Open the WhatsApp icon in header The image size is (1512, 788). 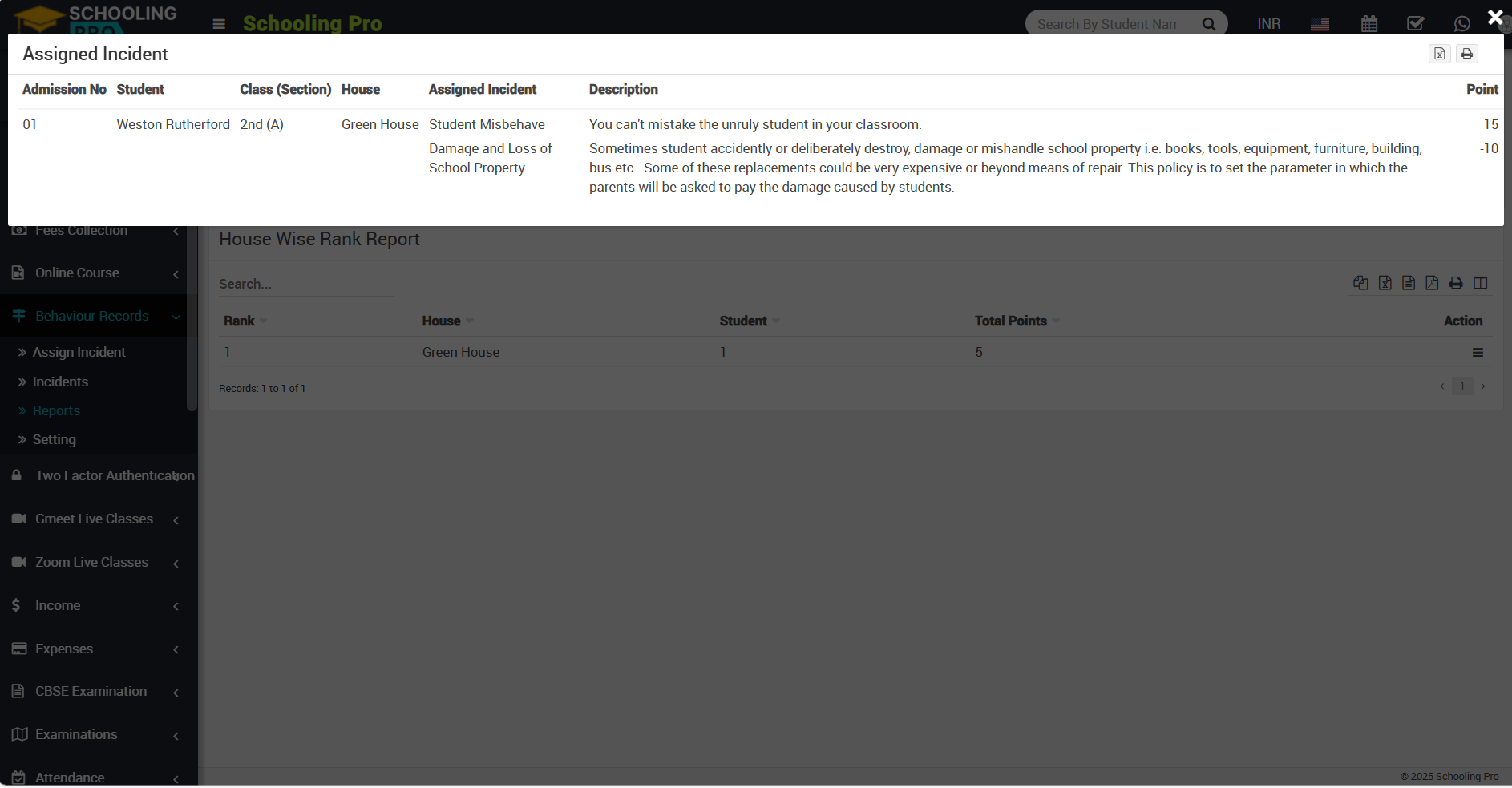point(1462,24)
